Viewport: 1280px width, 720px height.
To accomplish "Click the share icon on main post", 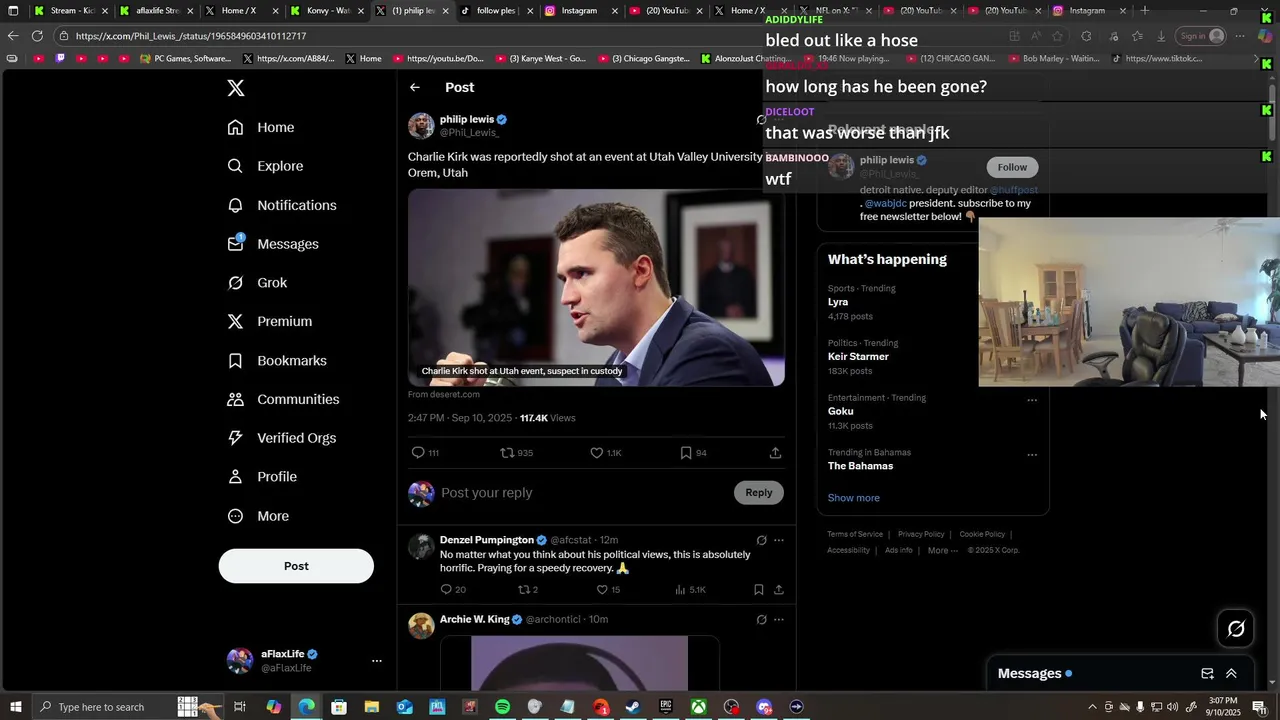I will coord(775,453).
